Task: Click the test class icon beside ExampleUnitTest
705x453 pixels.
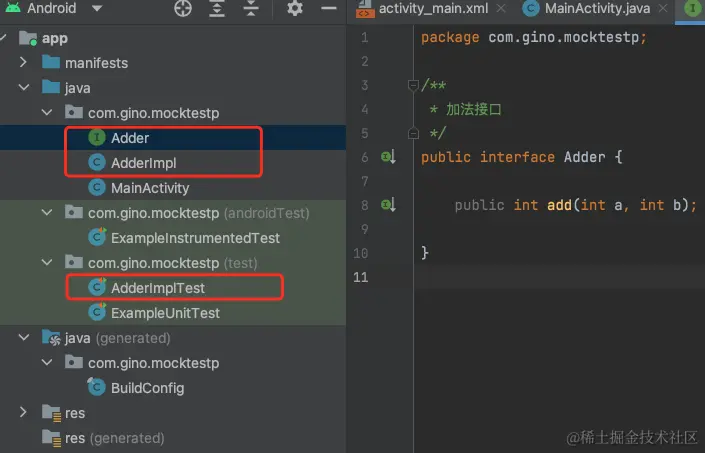Action: pyautogui.click(x=97, y=312)
